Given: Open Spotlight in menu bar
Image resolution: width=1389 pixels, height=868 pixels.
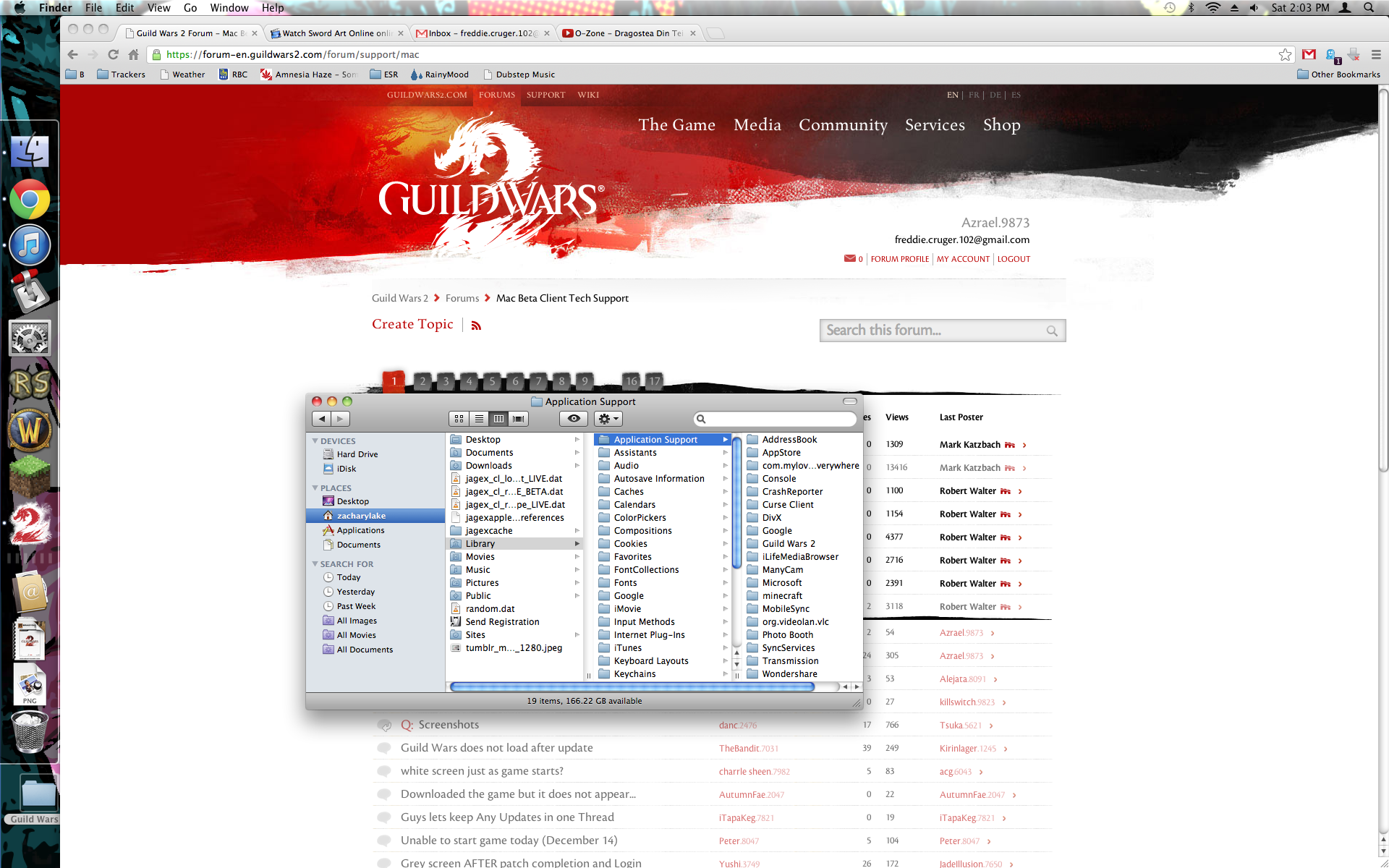Looking at the screenshot, I should (x=1369, y=7).
